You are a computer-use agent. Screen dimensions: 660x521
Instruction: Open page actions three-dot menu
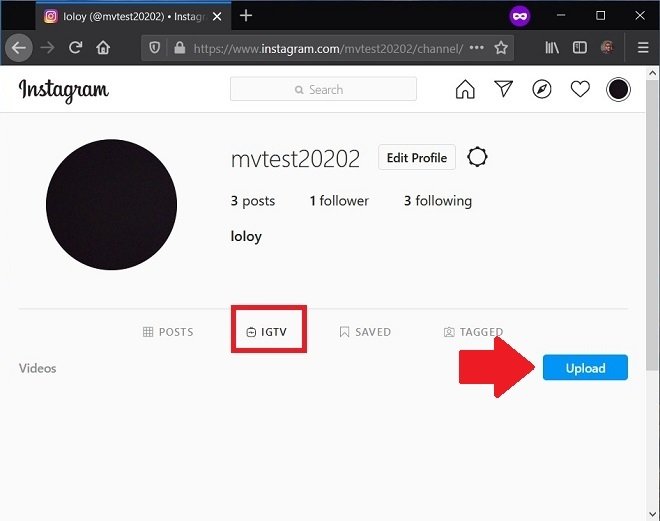pyautogui.click(x=476, y=48)
